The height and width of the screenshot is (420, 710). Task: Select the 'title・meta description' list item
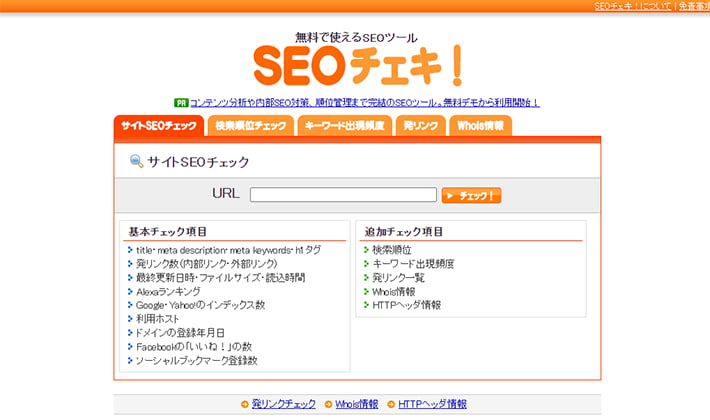point(229,250)
